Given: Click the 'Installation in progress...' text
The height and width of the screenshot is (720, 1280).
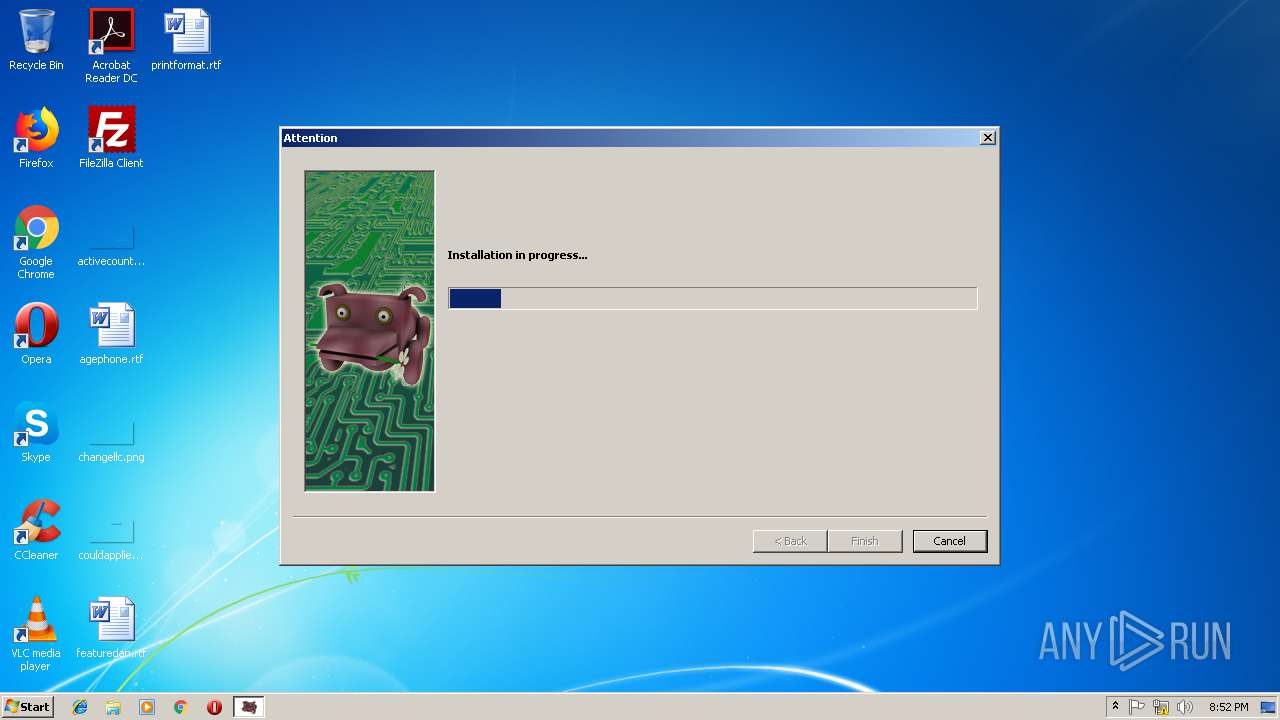Looking at the screenshot, I should pyautogui.click(x=517, y=255).
